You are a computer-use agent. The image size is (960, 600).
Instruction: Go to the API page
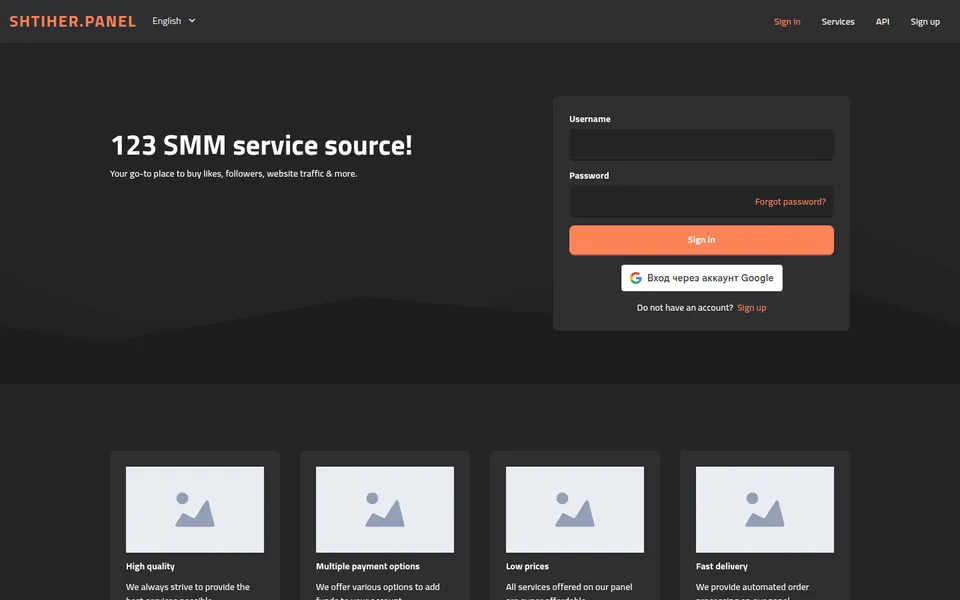(882, 21)
